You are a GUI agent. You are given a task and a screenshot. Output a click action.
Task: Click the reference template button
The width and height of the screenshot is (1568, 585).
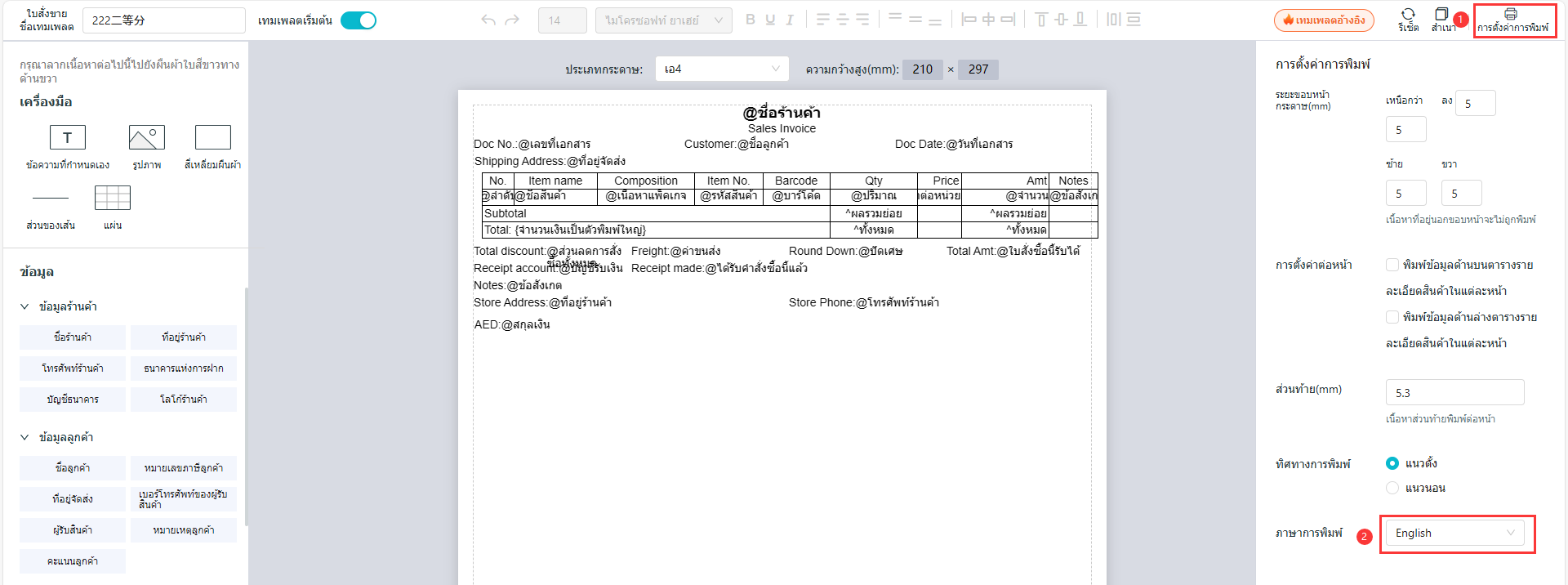(x=1324, y=20)
